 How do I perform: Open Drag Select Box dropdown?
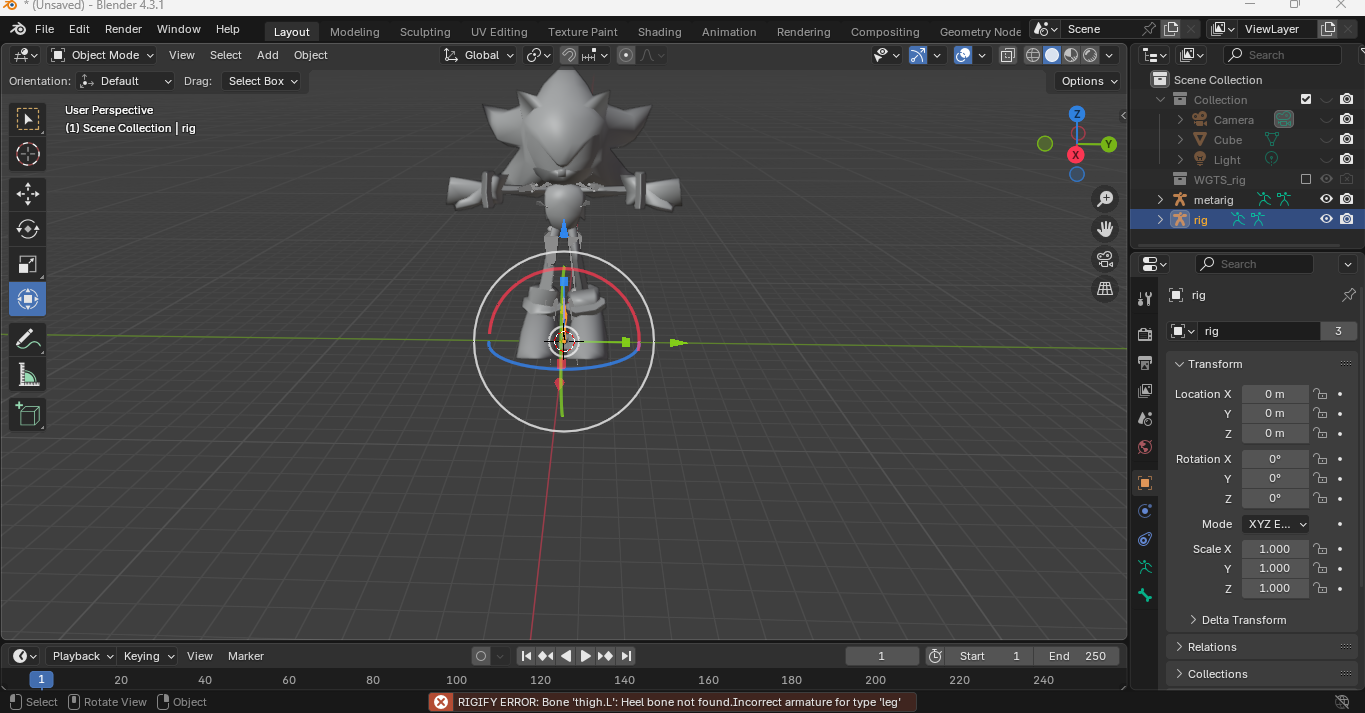point(260,81)
